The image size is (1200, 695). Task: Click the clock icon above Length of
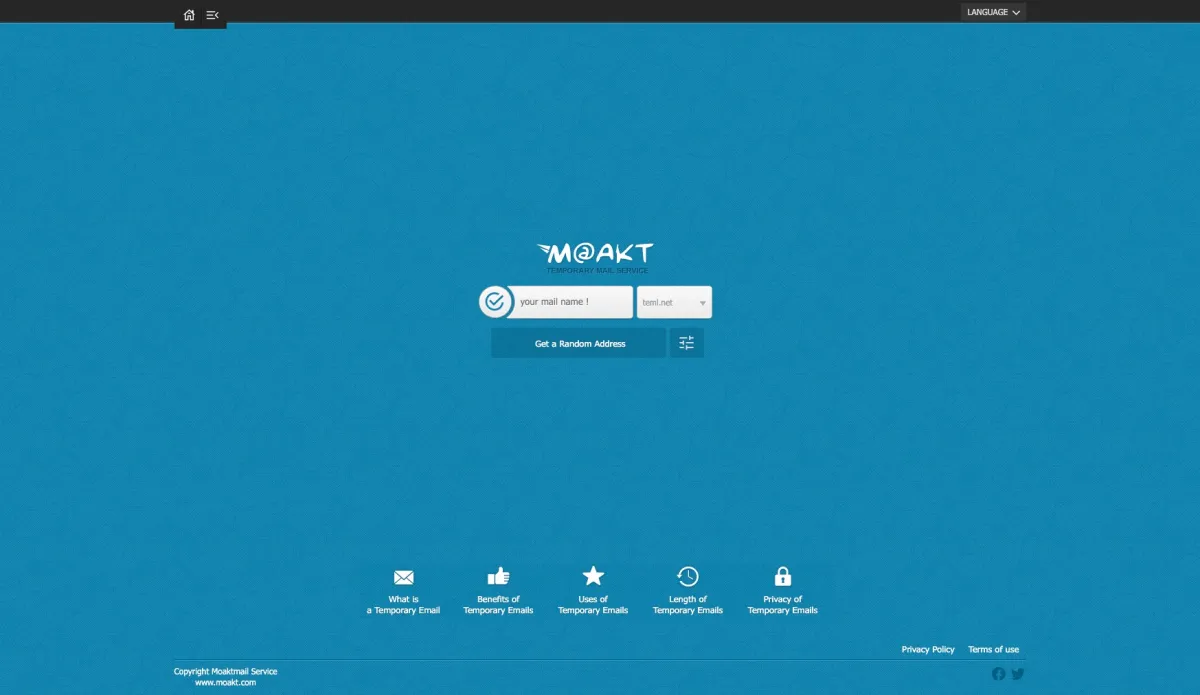687,576
